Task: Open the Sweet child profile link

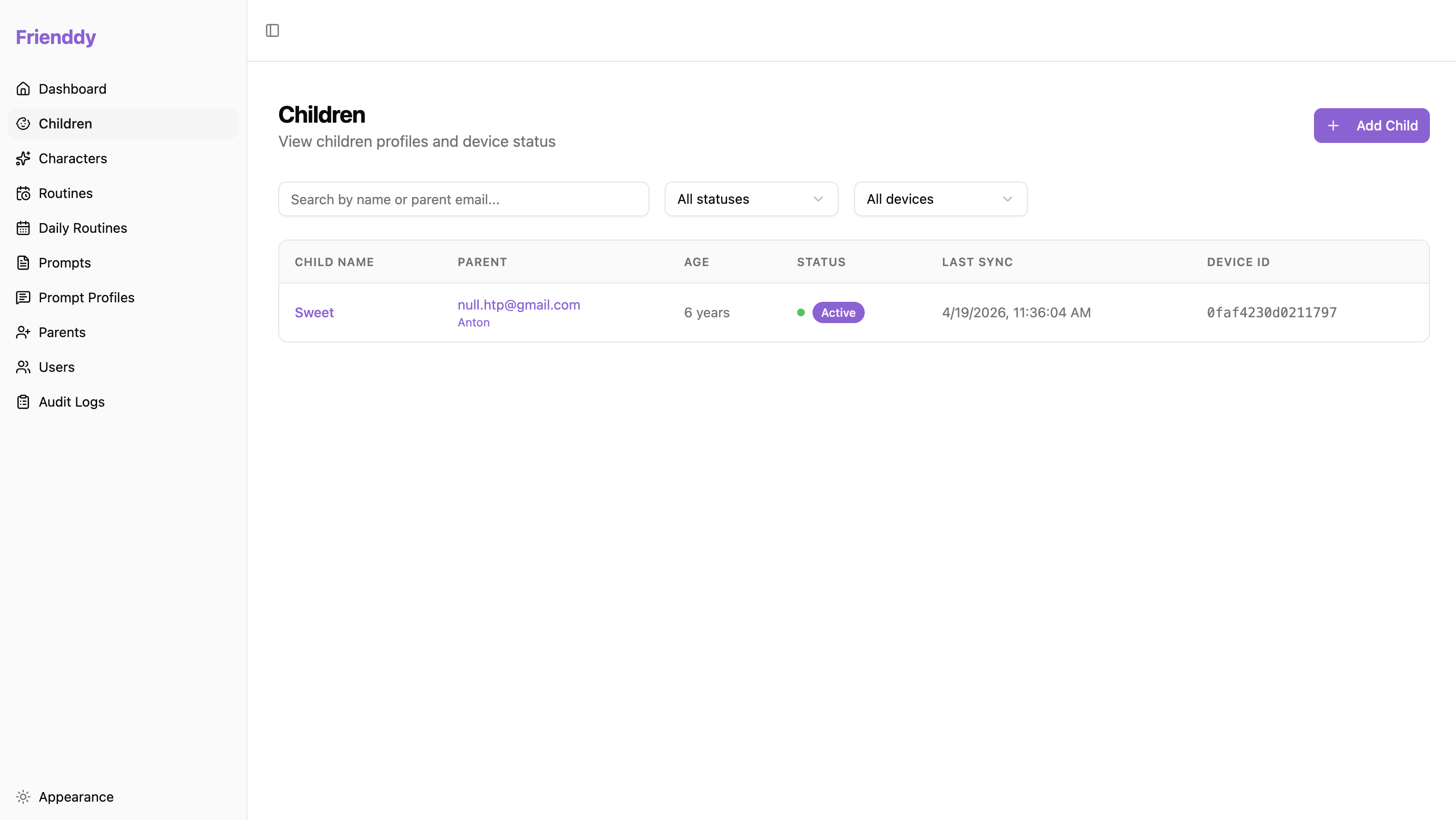Action: (314, 312)
